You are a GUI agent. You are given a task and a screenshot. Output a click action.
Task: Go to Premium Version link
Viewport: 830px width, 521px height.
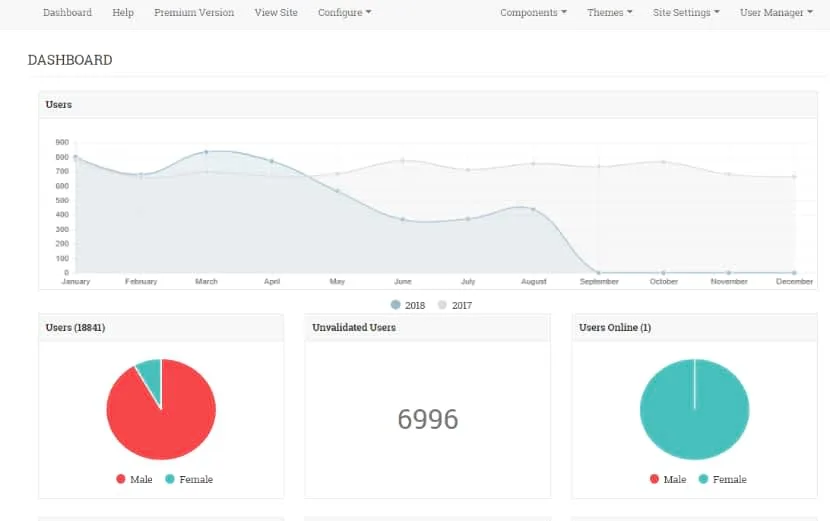pos(194,12)
